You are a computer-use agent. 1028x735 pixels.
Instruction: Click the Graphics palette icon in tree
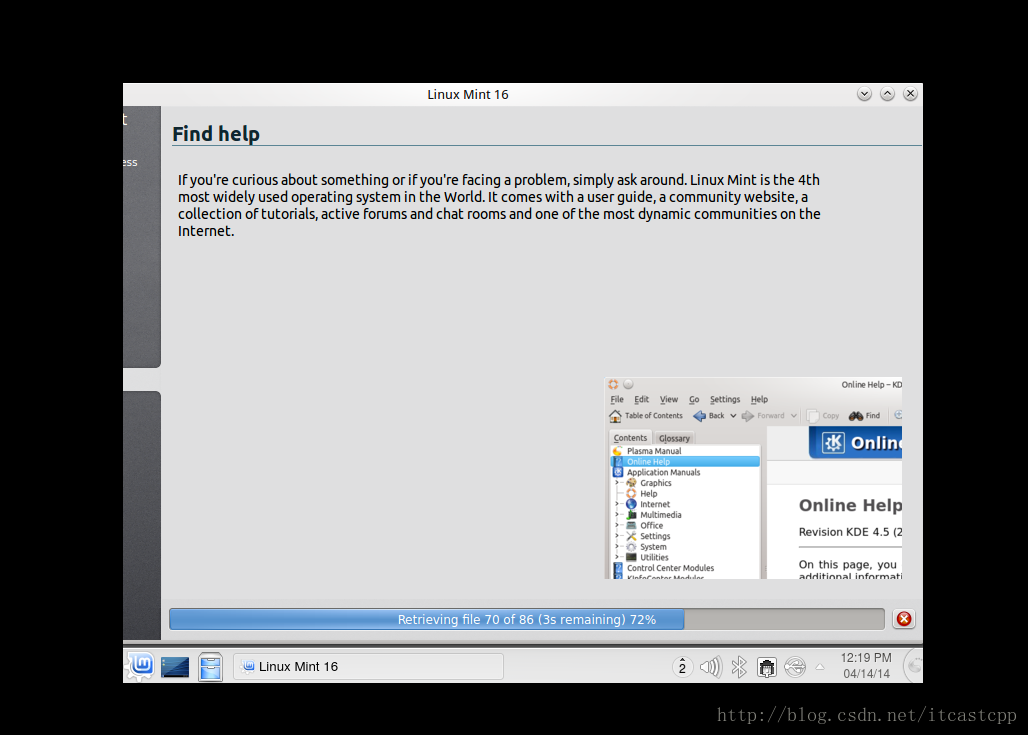pyautogui.click(x=631, y=483)
